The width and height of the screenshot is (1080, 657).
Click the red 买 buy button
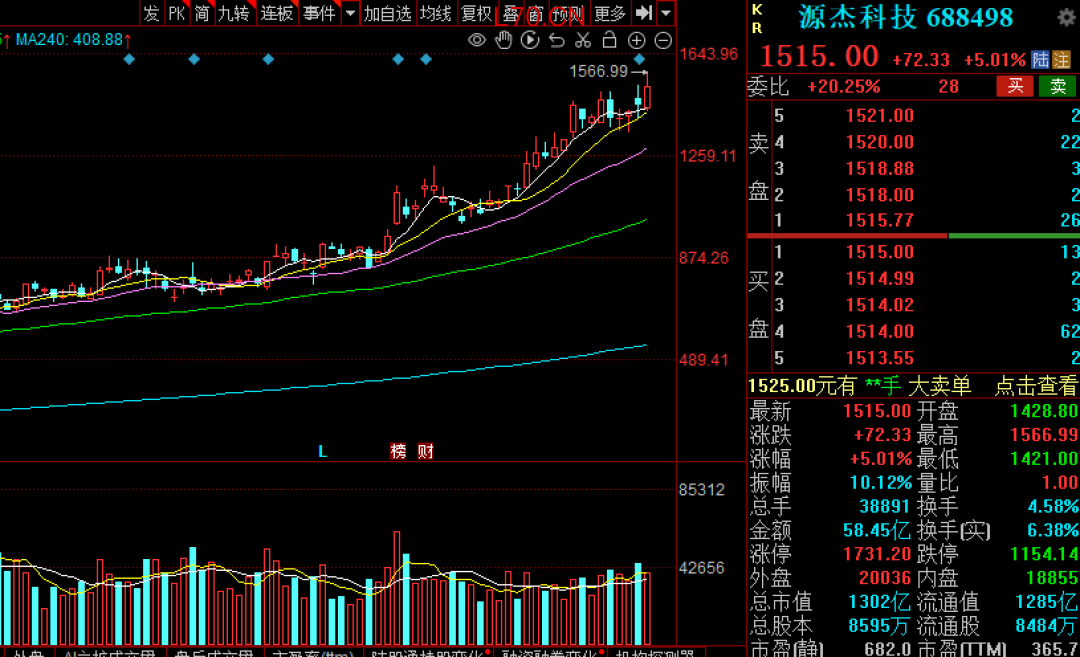[x=1015, y=86]
